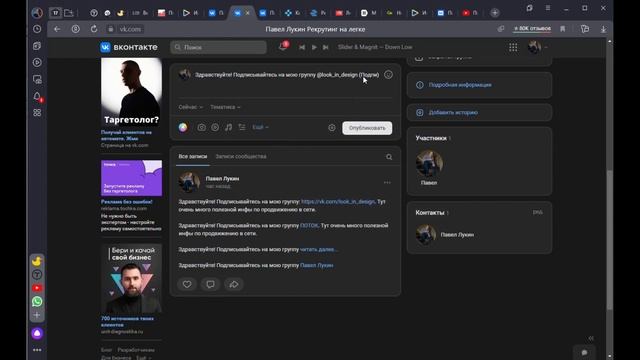Open contact Павел Лукин
The width and height of the screenshot is (640, 360).
click(457, 235)
